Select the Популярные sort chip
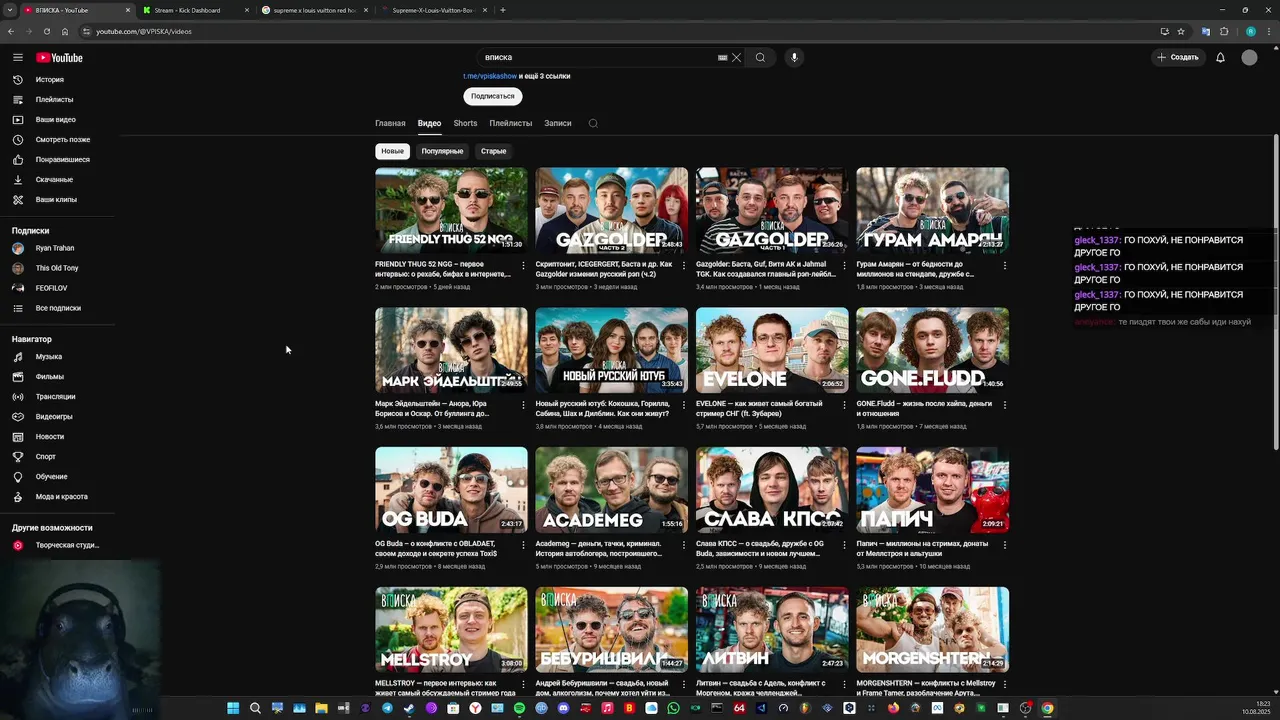The image size is (1280, 720). (442, 151)
